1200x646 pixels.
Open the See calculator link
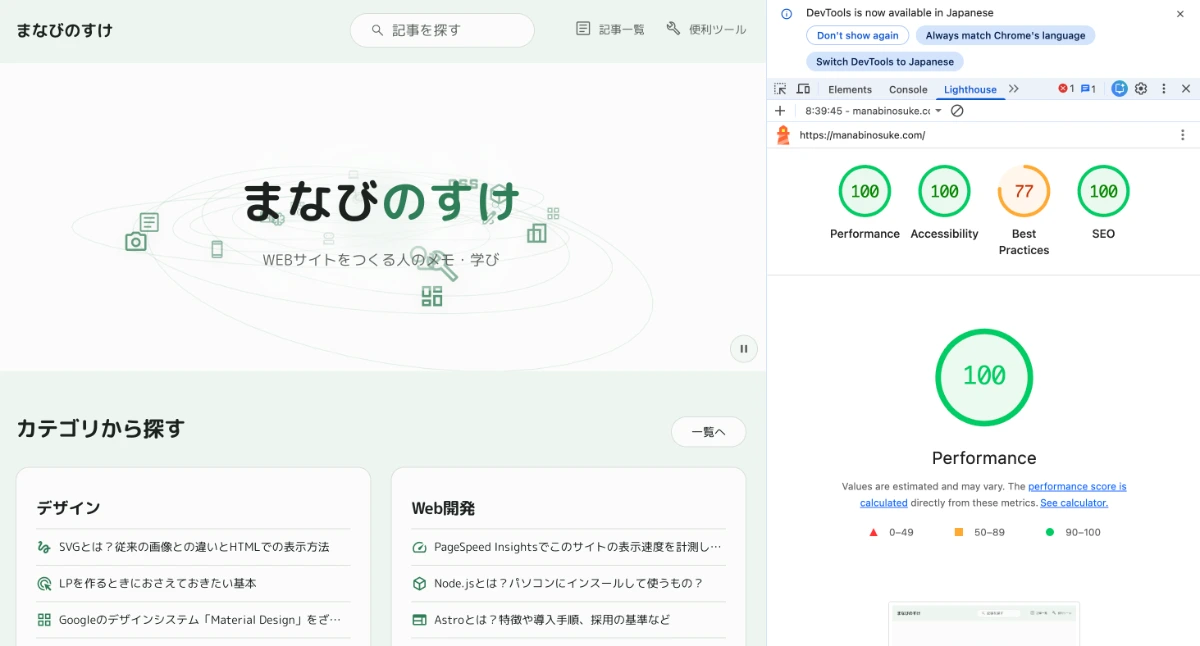[1074, 503]
